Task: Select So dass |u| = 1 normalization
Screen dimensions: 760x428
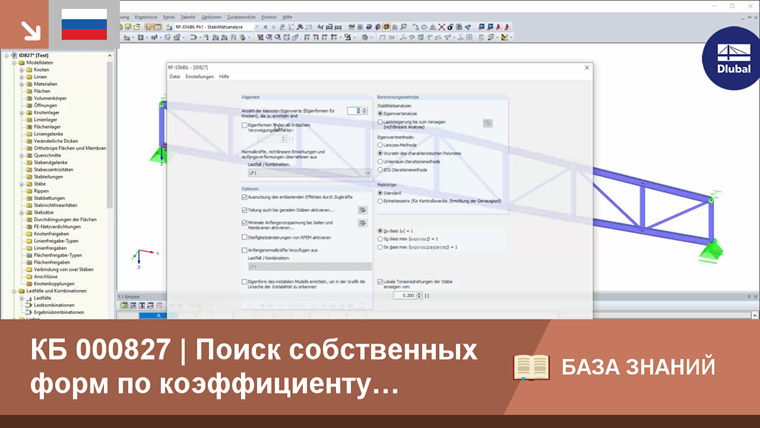Action: [380, 231]
